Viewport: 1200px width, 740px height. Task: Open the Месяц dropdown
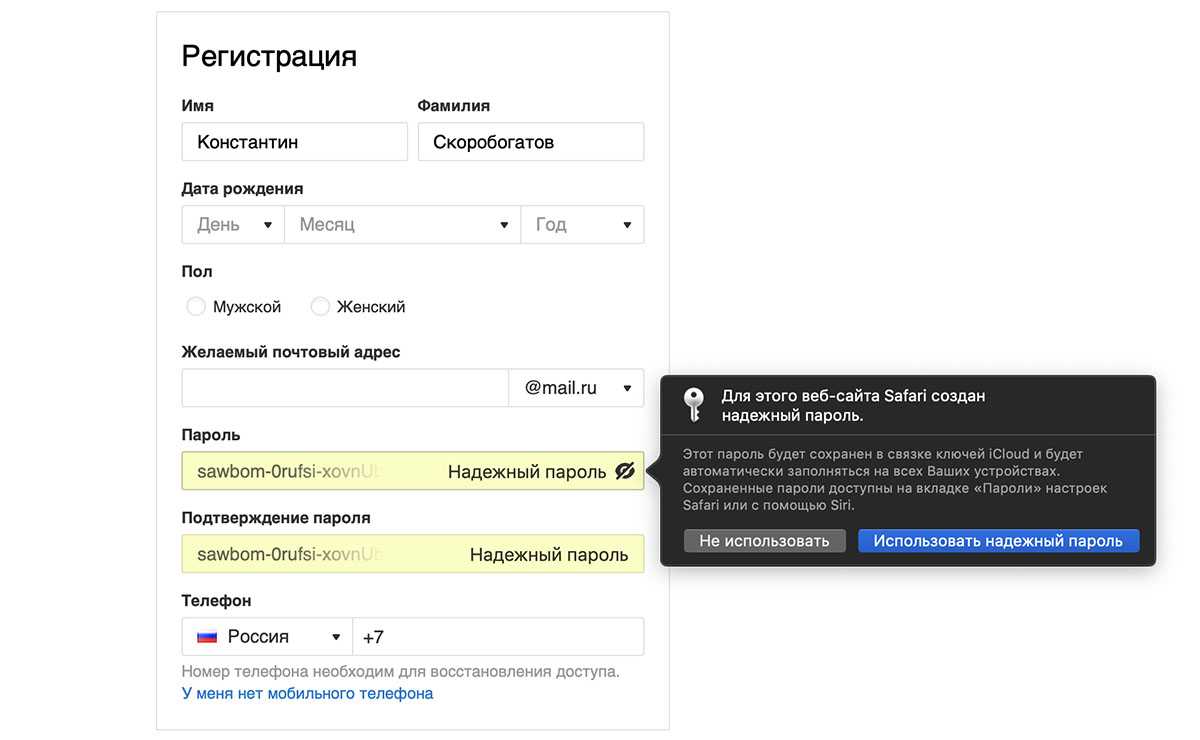(x=402, y=225)
